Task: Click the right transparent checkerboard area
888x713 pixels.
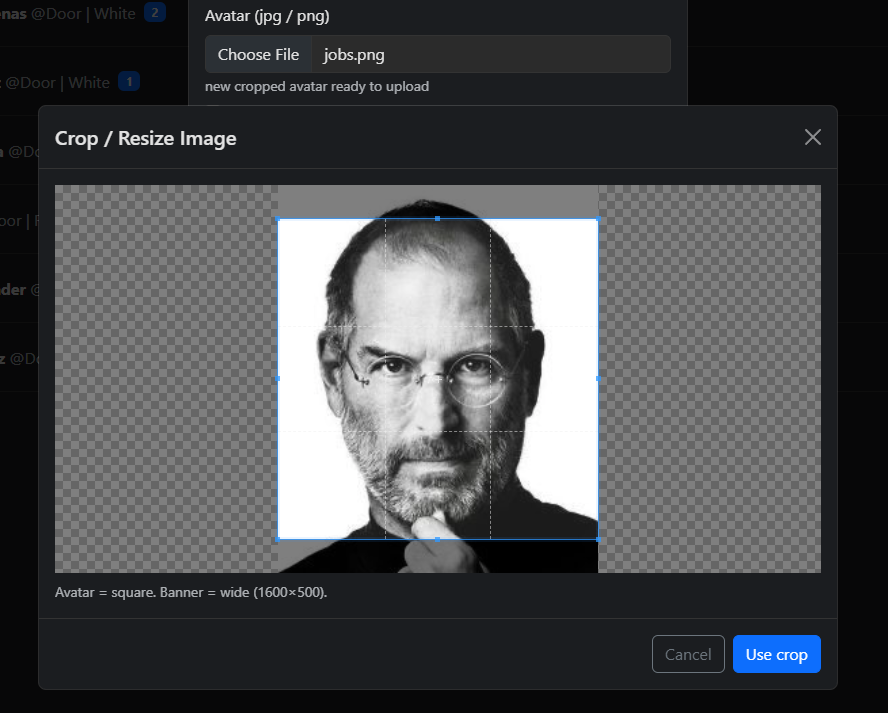Action: [x=709, y=379]
